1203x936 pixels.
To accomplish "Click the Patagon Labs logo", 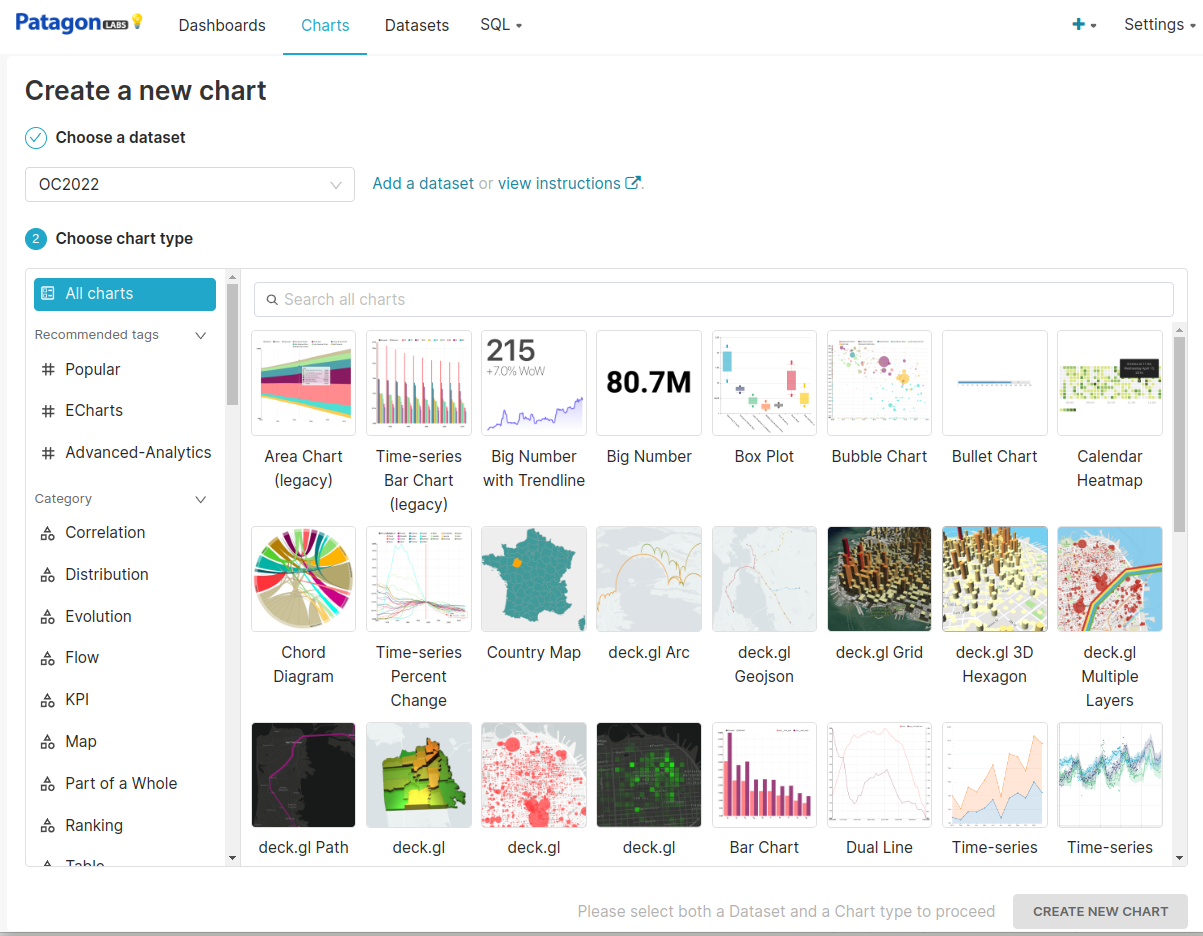I will [x=80, y=24].
